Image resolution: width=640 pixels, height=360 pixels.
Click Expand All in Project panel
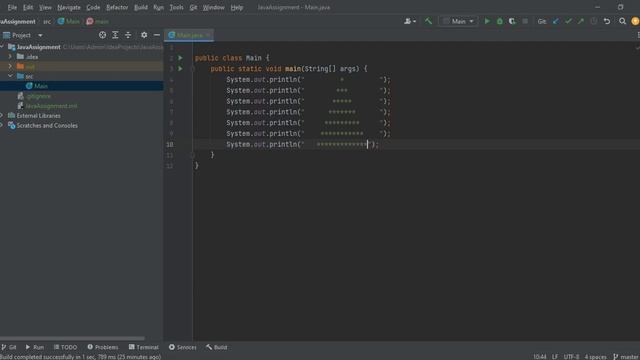click(116, 35)
